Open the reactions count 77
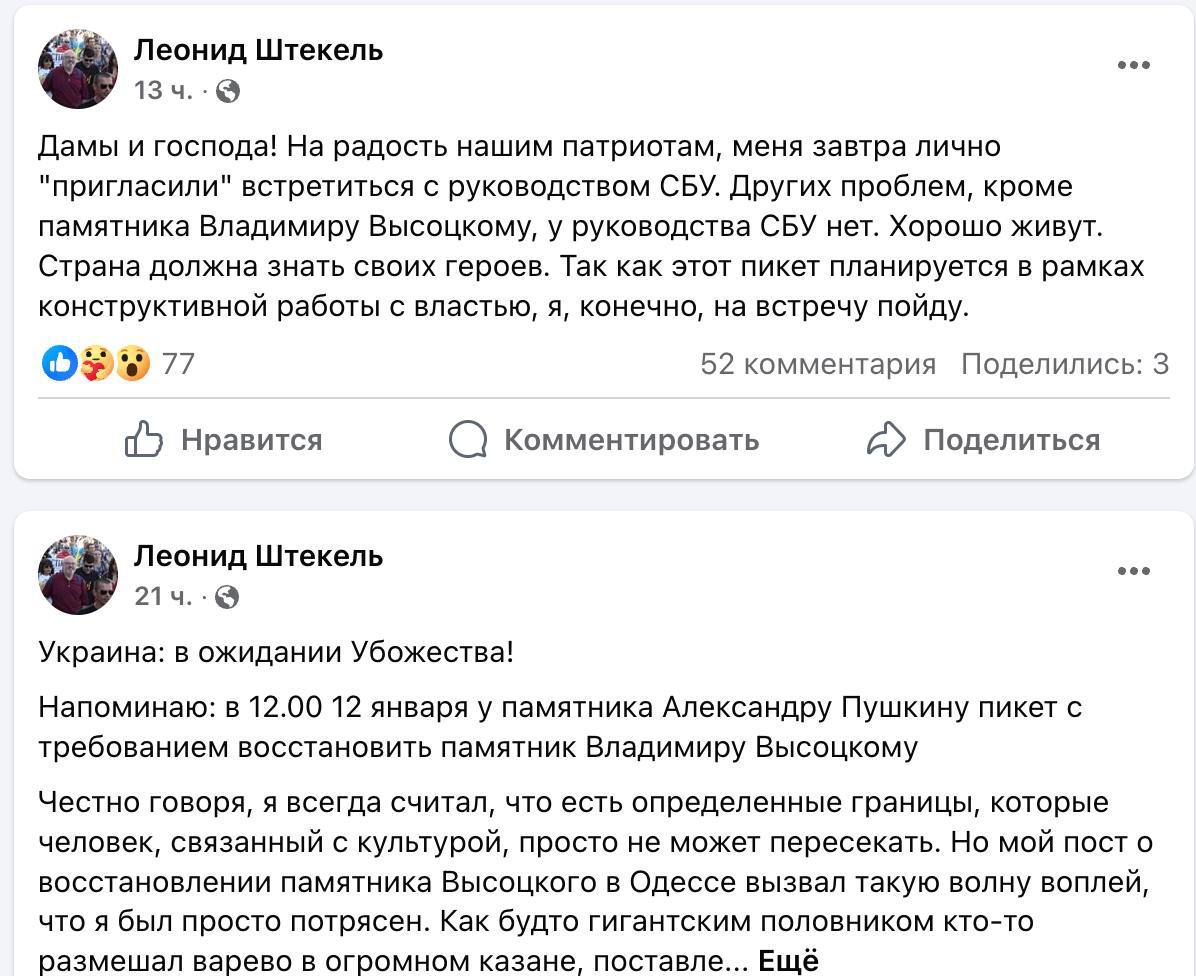The image size is (1196, 976). [x=178, y=364]
